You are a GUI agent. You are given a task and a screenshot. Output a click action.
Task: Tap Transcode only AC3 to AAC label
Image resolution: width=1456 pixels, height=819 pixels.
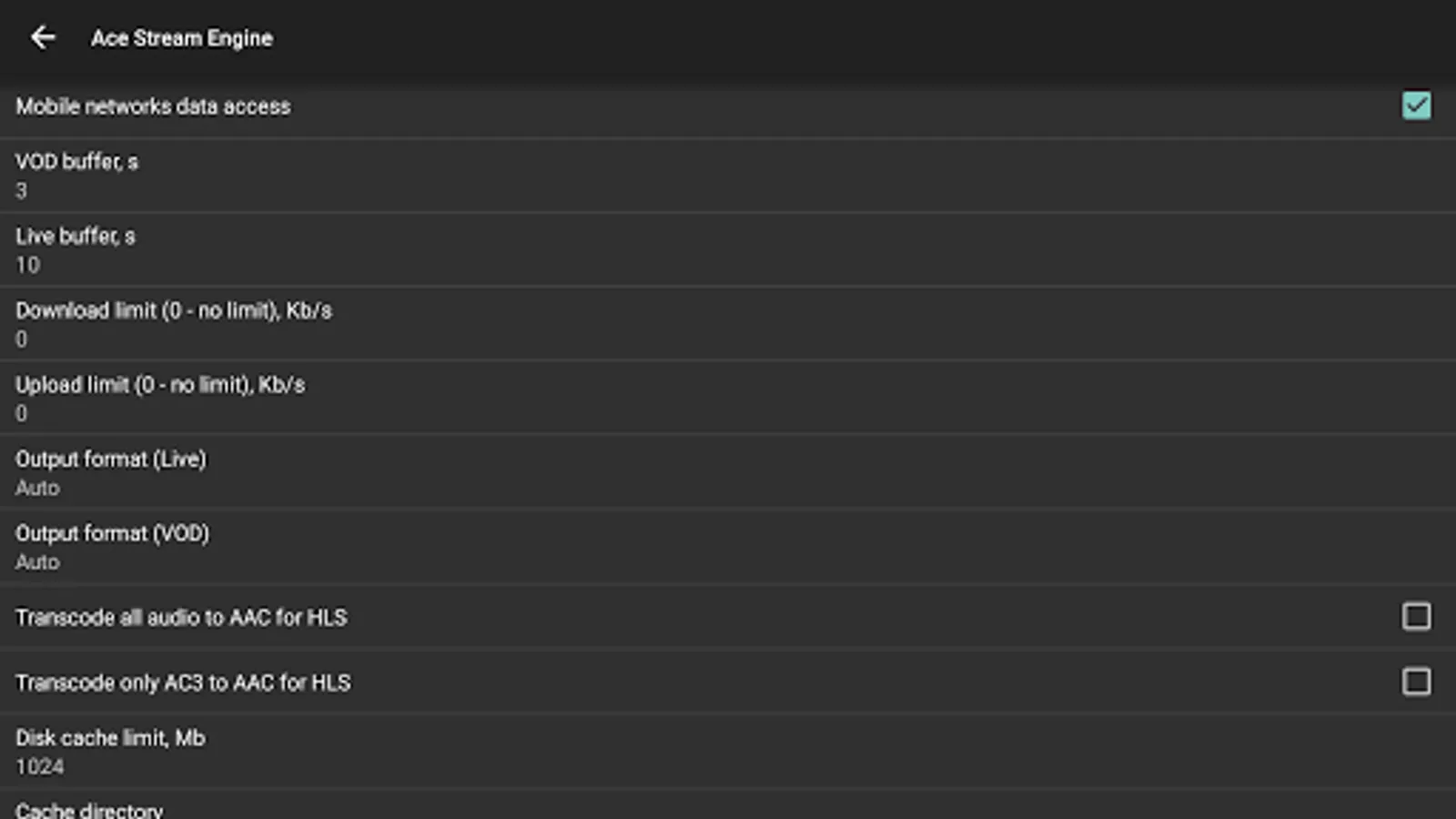(x=183, y=683)
